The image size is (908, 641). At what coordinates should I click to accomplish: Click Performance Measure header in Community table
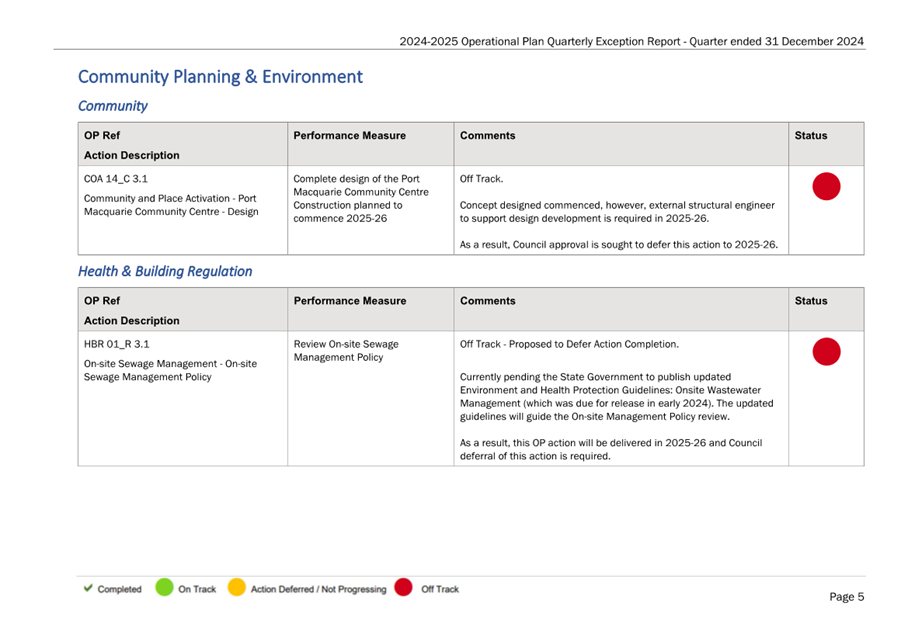coord(350,135)
